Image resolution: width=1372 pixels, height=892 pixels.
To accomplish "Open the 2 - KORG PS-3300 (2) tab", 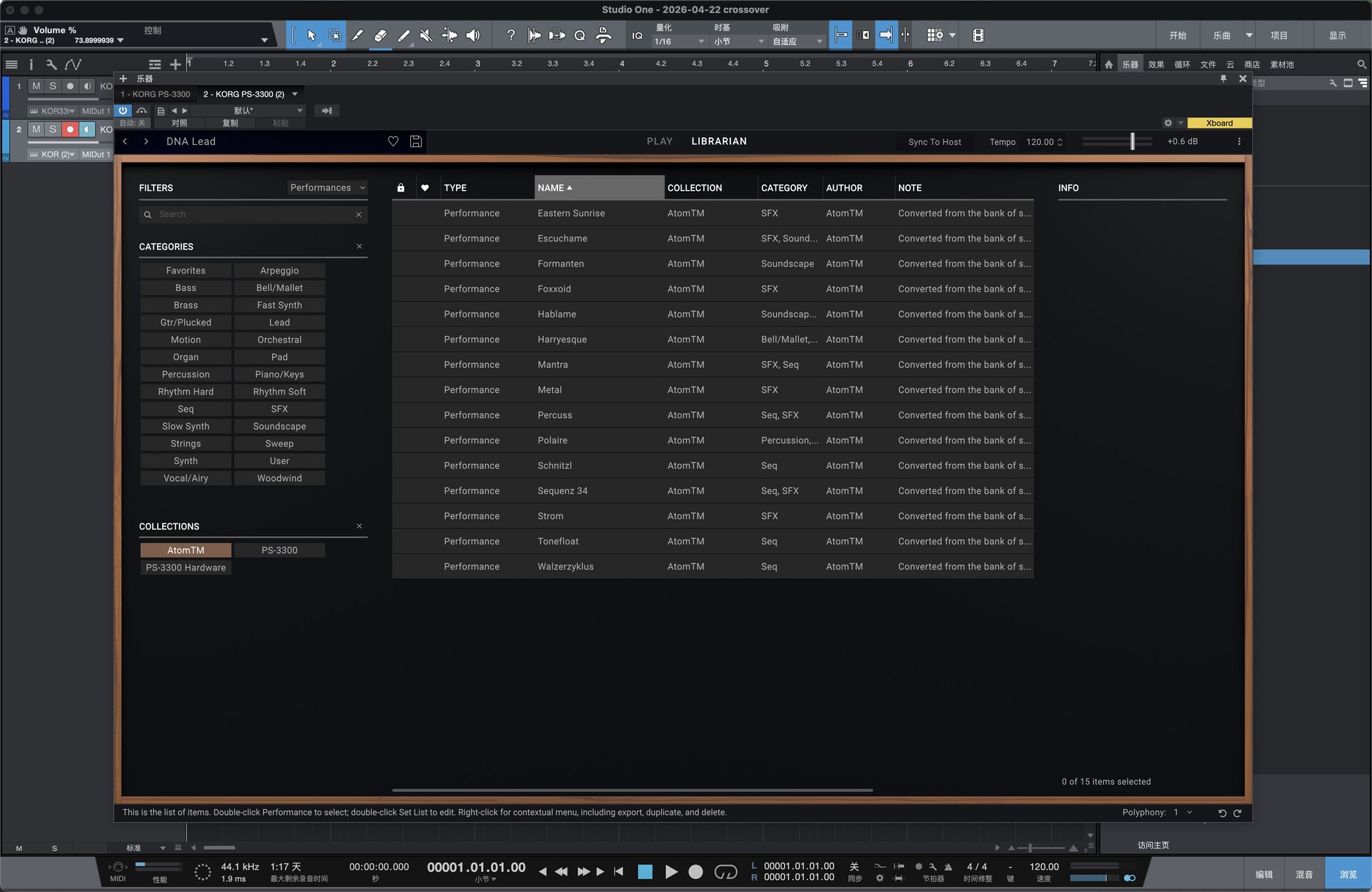I will 244,94.
